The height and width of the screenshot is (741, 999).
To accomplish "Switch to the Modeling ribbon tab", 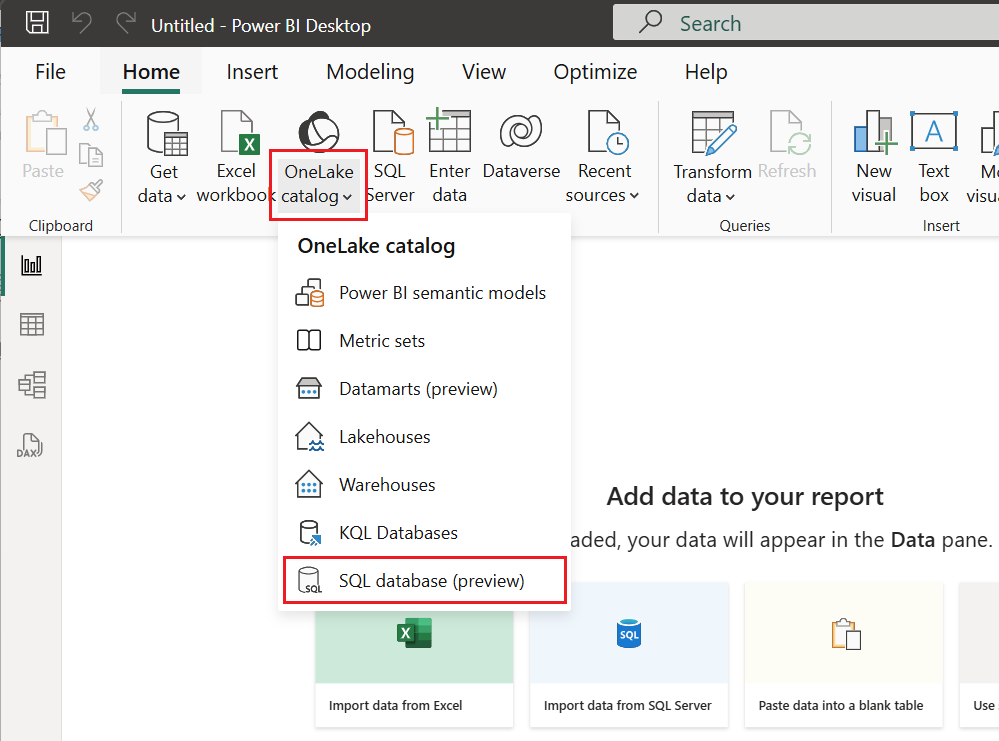I will pos(369,71).
